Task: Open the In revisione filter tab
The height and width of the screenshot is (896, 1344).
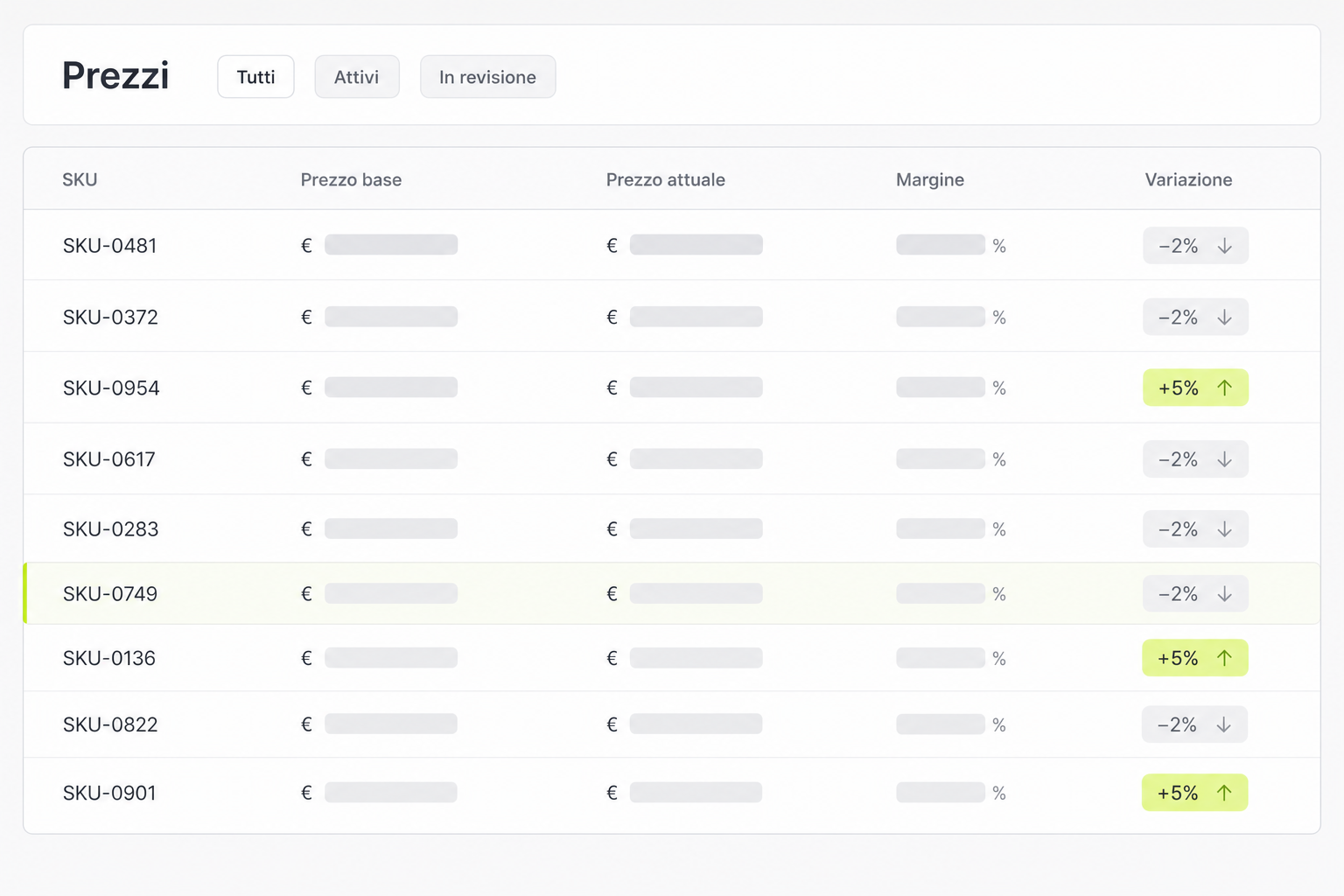Action: pos(487,77)
